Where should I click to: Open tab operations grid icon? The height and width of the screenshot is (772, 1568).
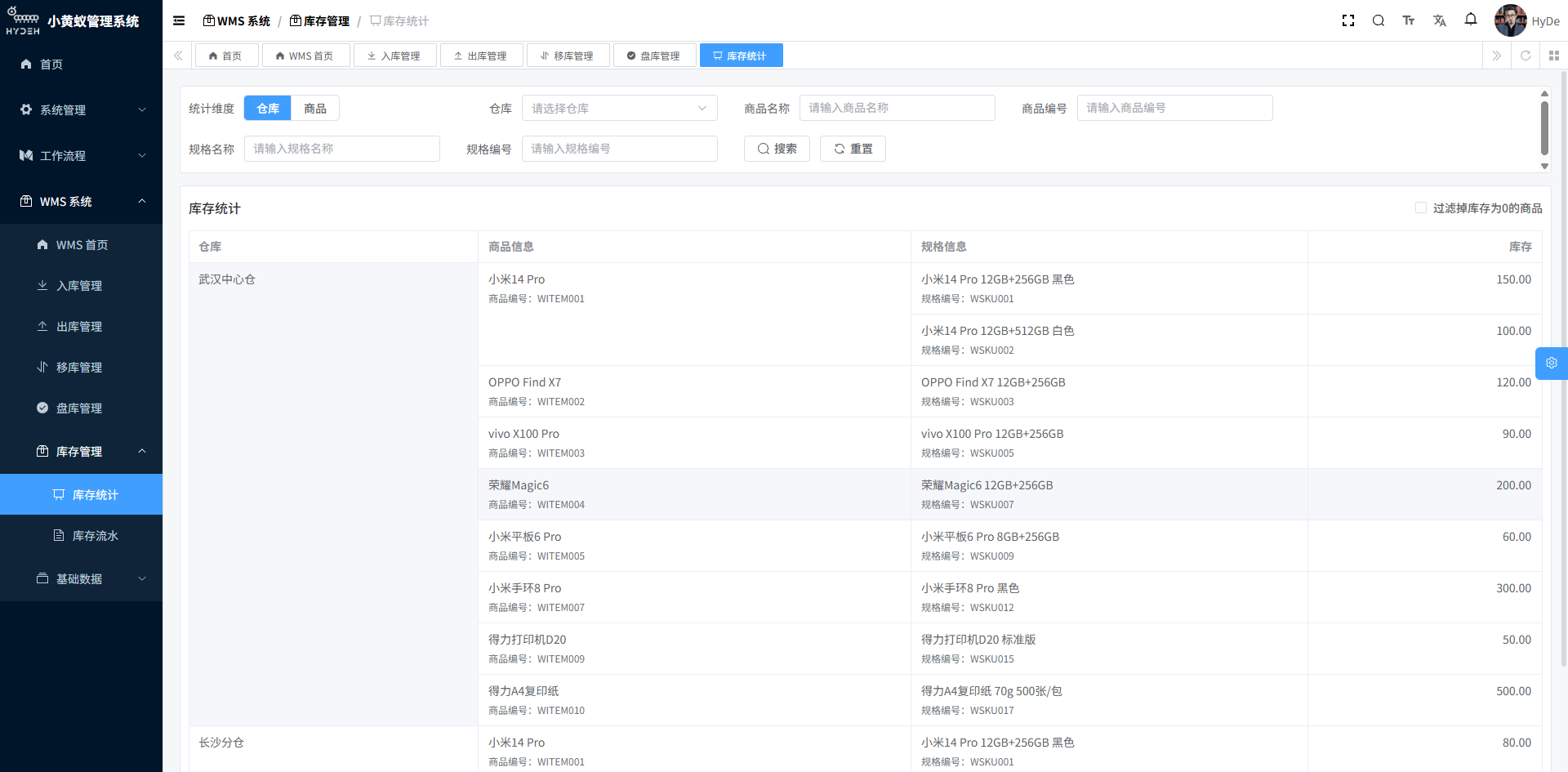(x=1554, y=56)
